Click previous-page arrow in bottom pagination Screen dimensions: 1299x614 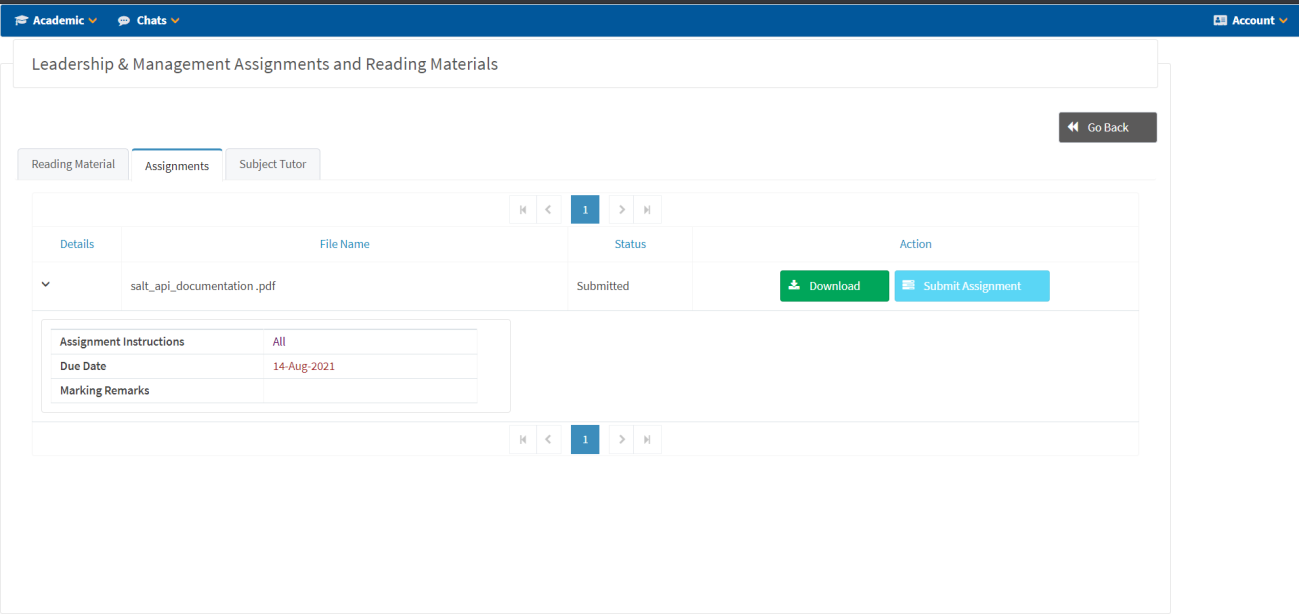point(548,439)
